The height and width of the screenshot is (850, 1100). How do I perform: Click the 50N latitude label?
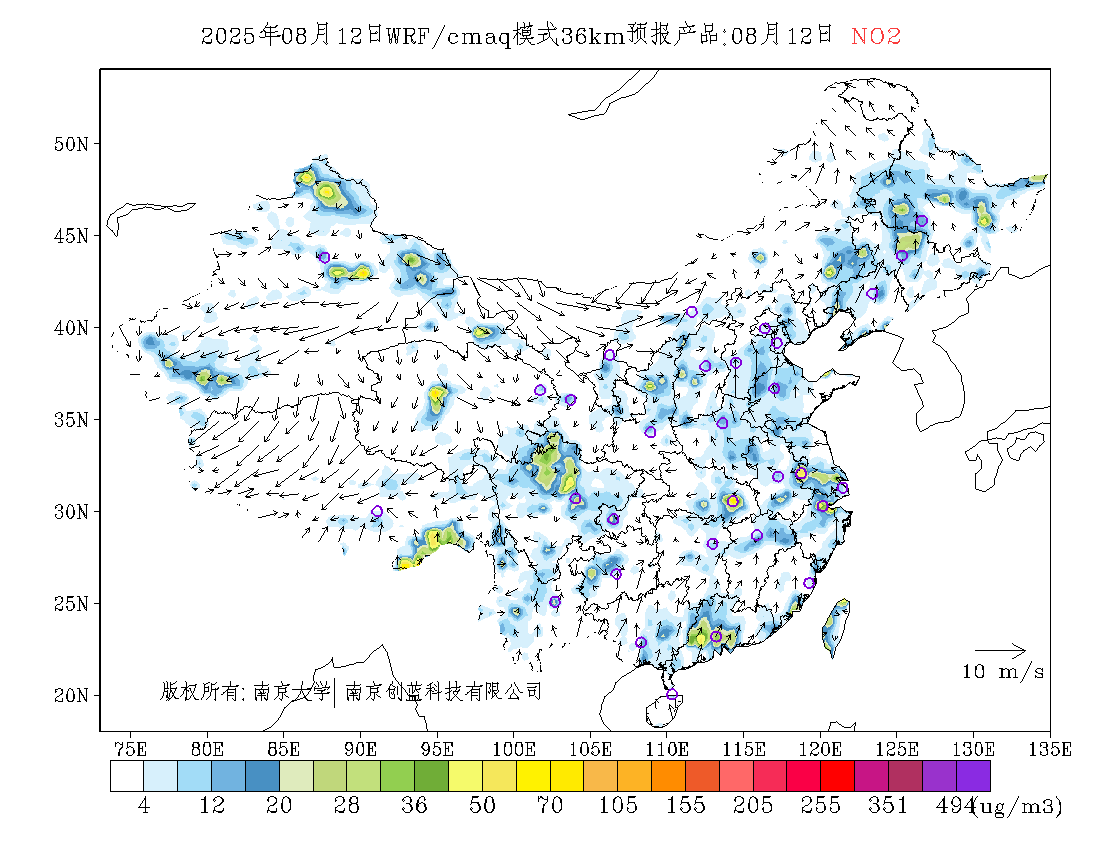pos(72,144)
